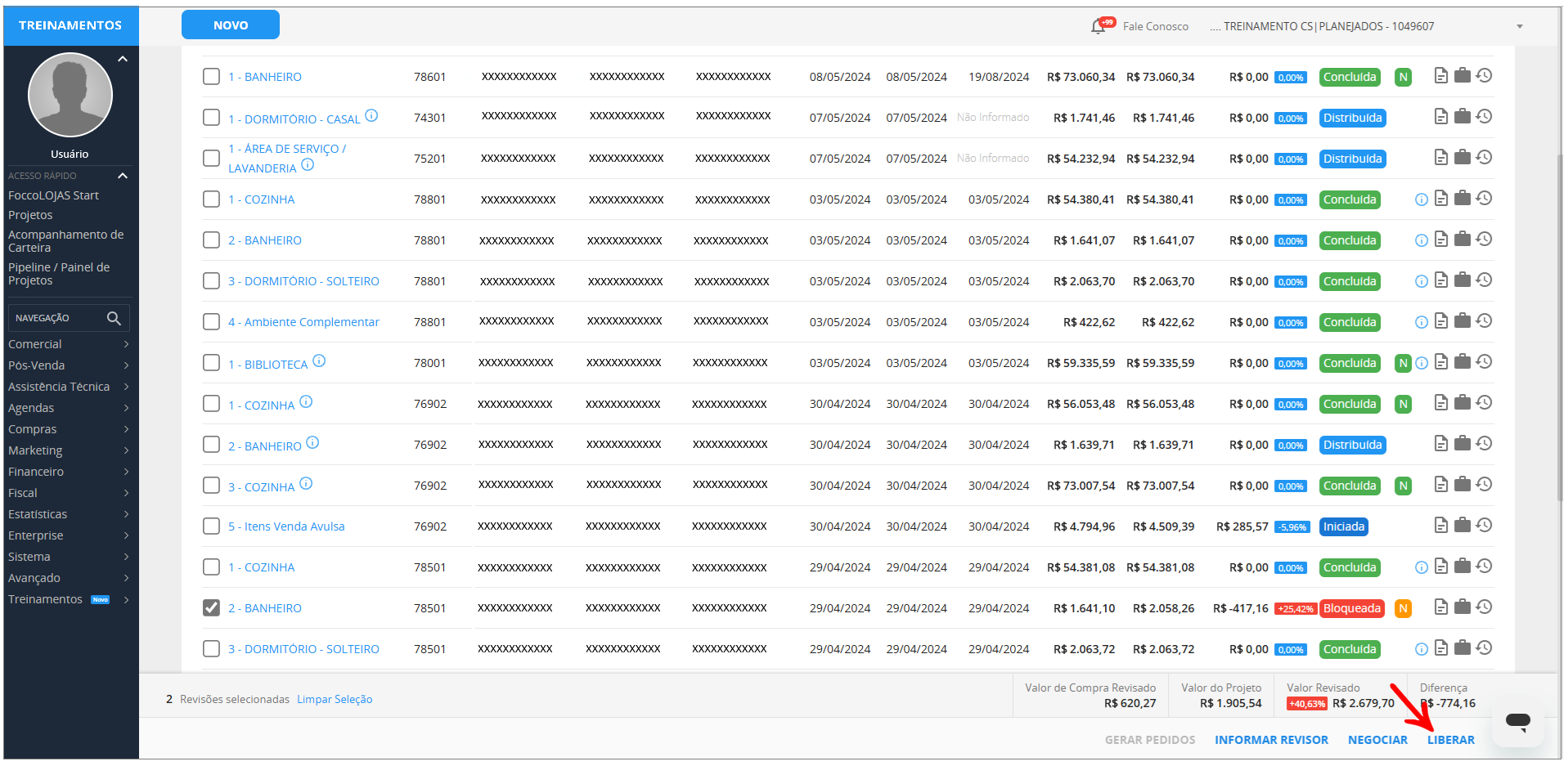
Task: Click briefcase icon in the Bloqueada row
Action: 1462,607
